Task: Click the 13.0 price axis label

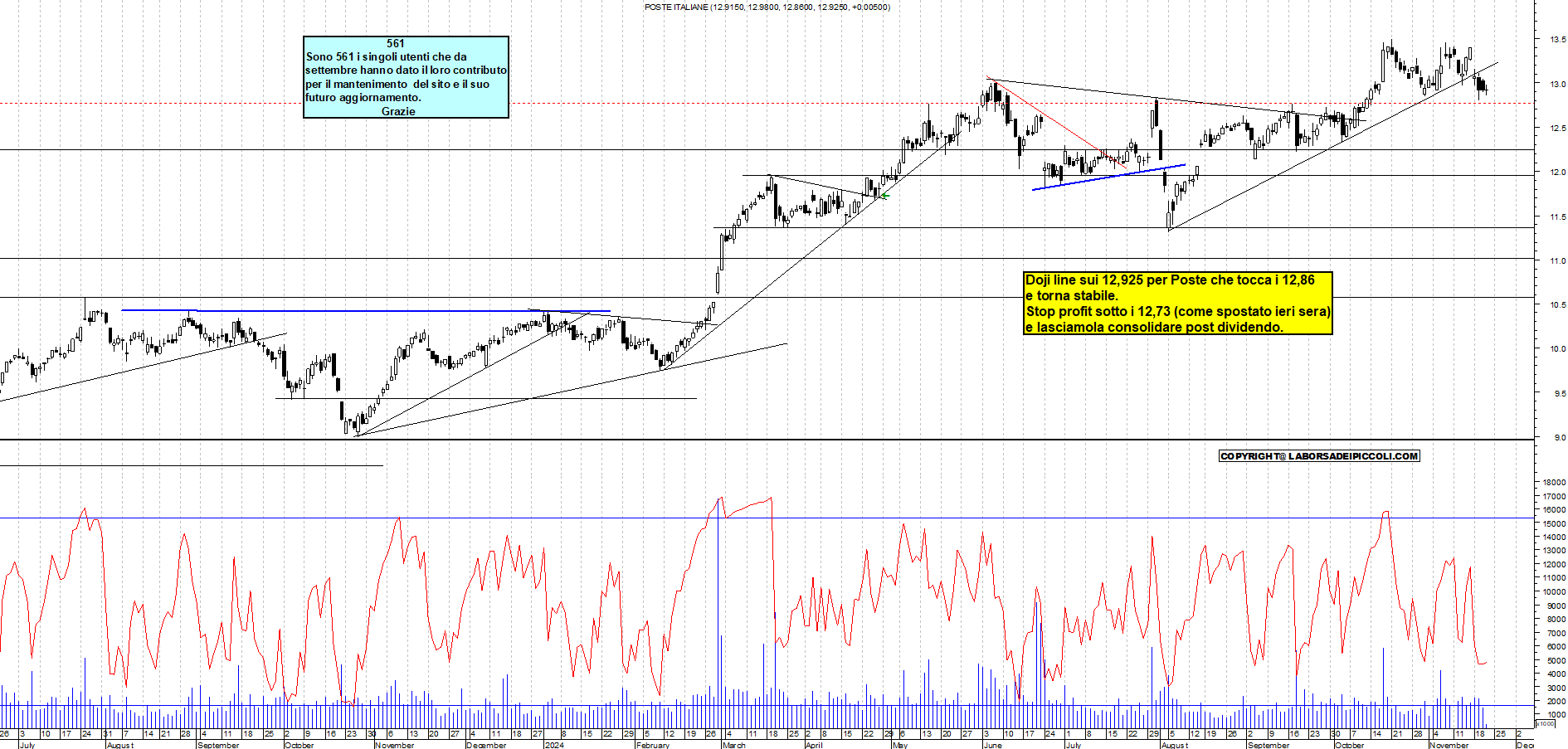Action: coord(1557,84)
